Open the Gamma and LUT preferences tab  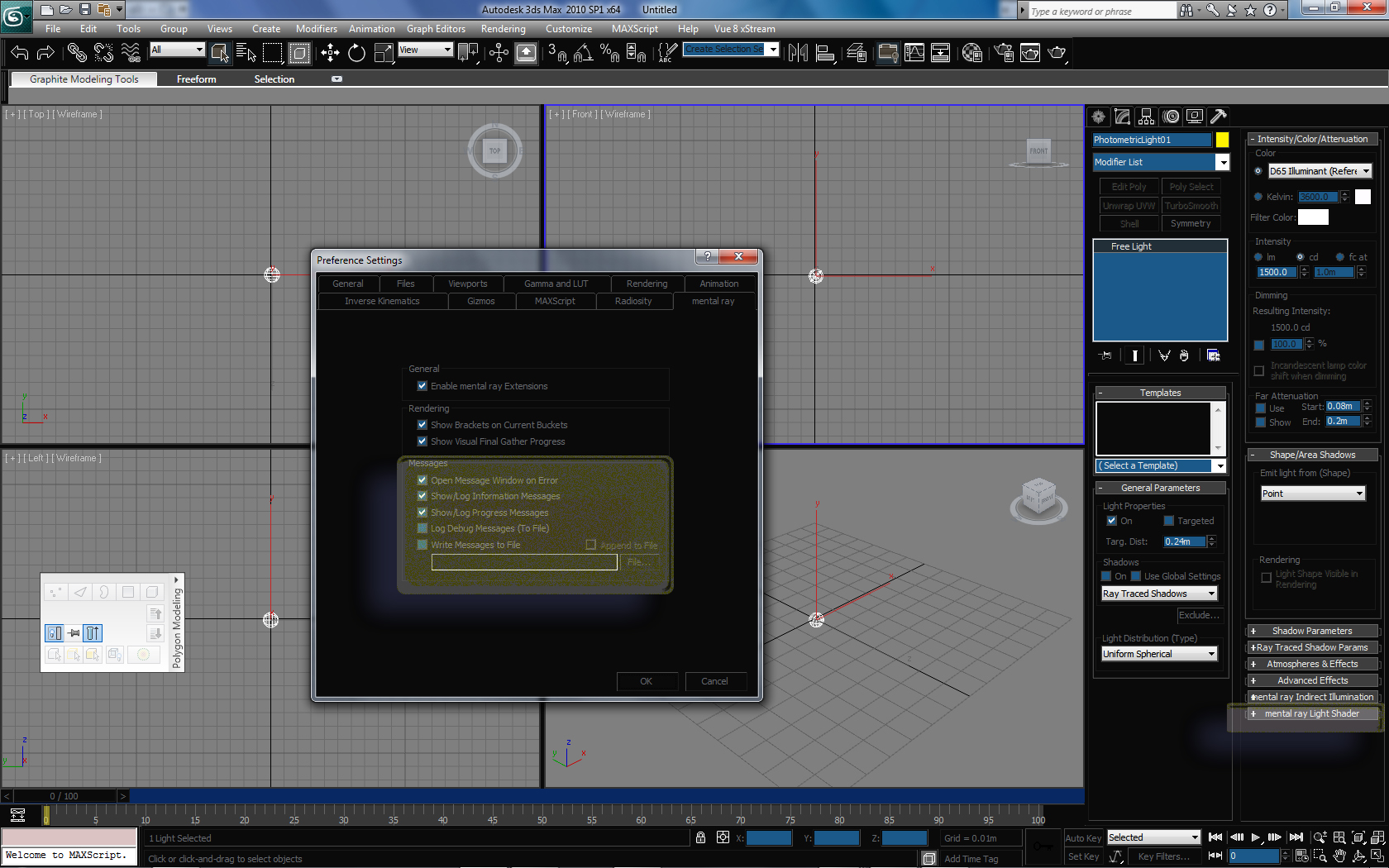pos(556,284)
